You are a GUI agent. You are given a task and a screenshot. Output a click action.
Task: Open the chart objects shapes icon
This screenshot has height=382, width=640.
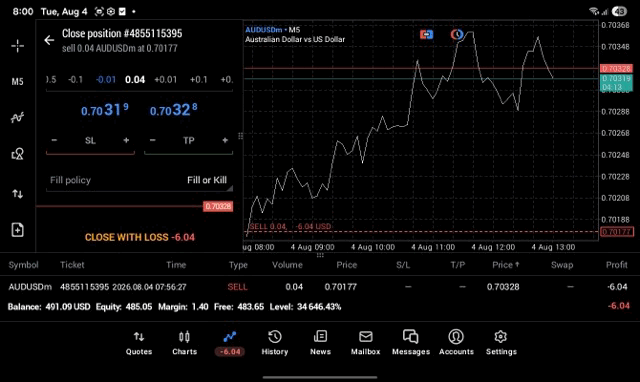point(18,154)
